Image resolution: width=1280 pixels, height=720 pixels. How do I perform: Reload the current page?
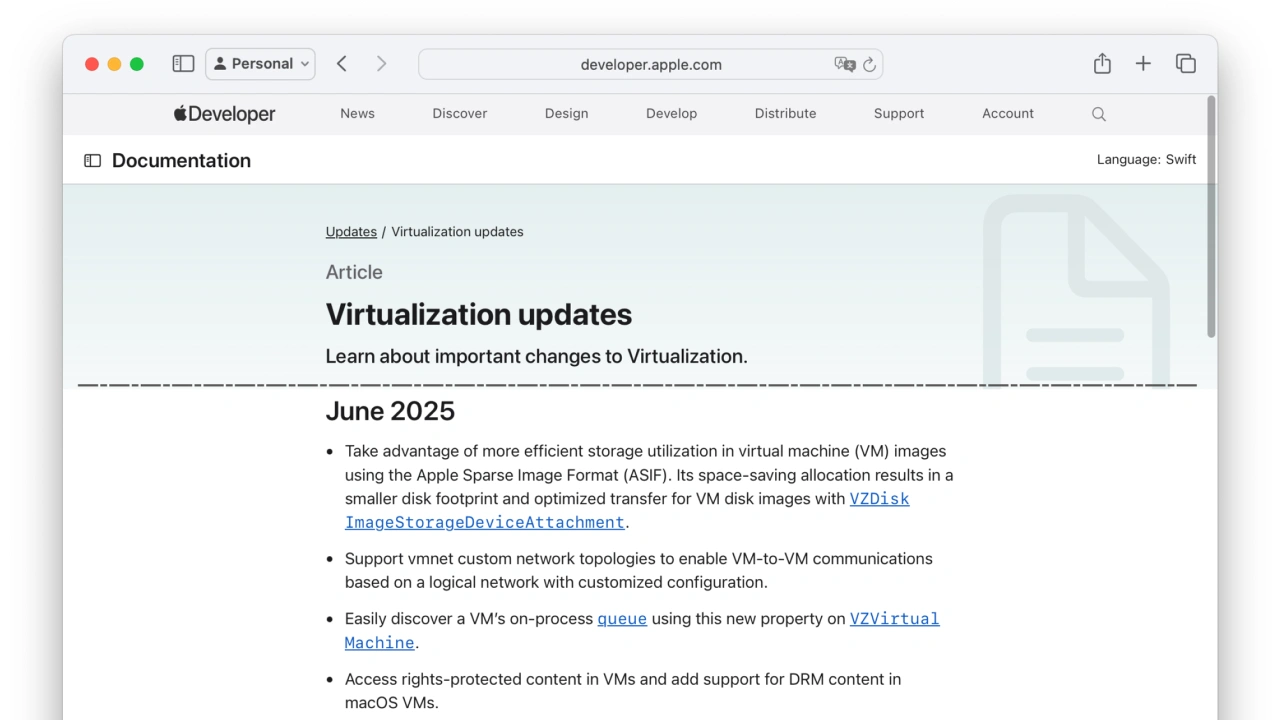[870, 64]
